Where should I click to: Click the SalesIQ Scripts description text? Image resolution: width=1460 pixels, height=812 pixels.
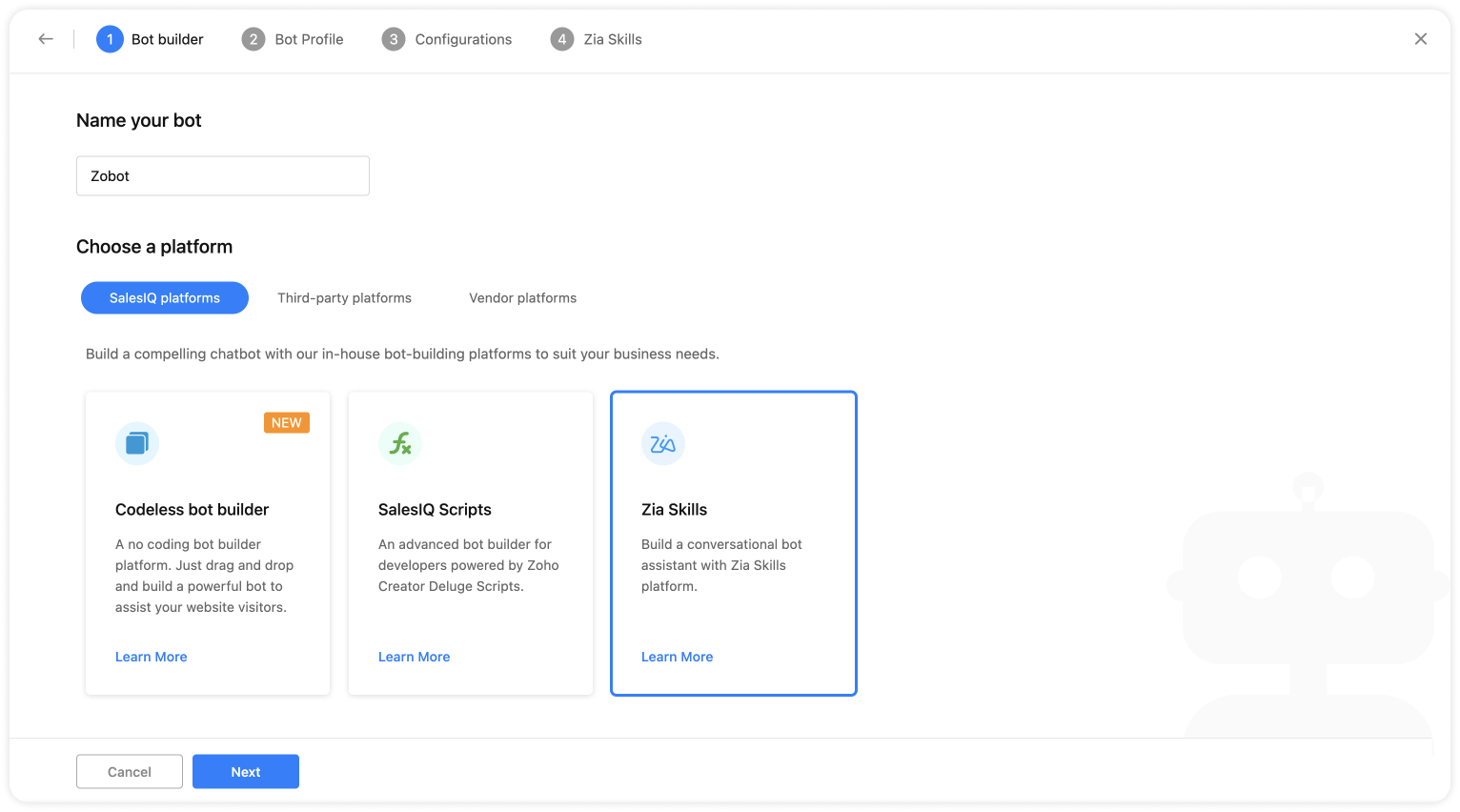click(x=469, y=565)
